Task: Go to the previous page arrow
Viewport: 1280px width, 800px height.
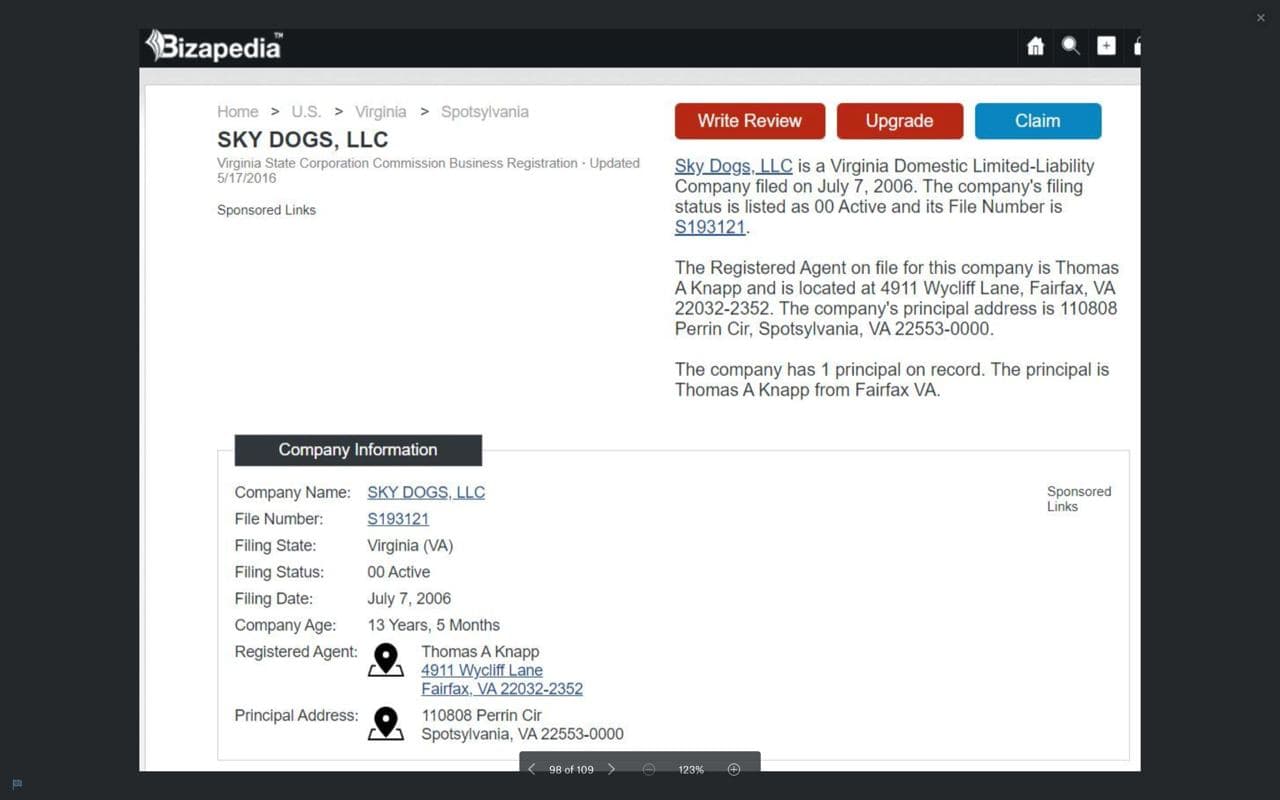Action: click(531, 769)
